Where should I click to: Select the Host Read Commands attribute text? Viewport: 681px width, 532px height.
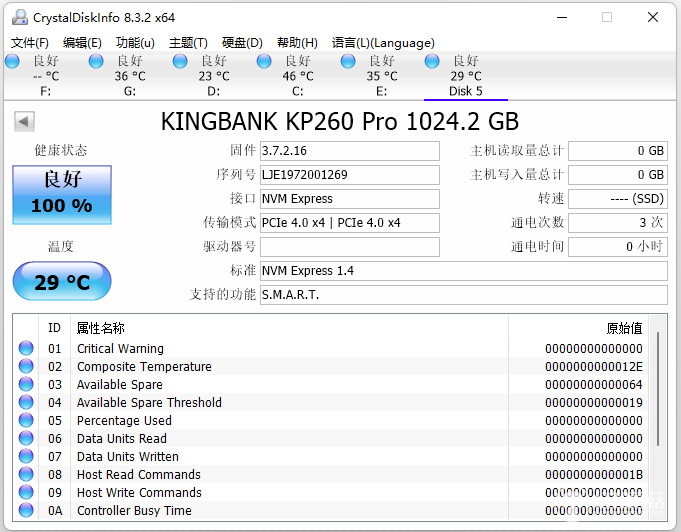(139, 475)
